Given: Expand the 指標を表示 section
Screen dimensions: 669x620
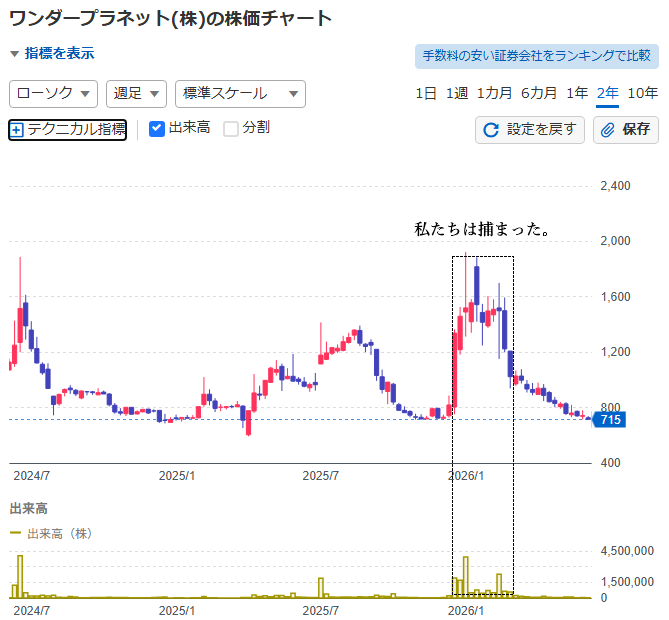Looking at the screenshot, I should (52, 53).
